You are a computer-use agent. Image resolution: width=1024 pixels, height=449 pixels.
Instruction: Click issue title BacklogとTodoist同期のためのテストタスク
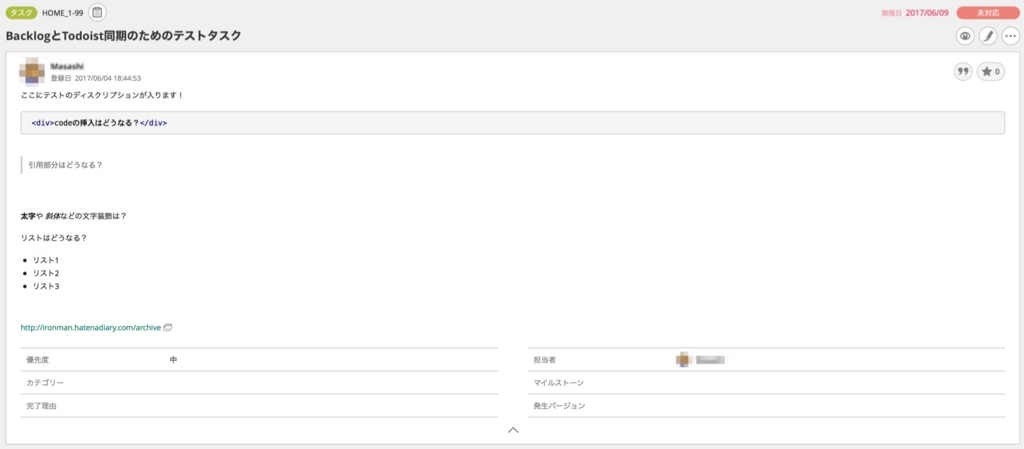pos(123,37)
